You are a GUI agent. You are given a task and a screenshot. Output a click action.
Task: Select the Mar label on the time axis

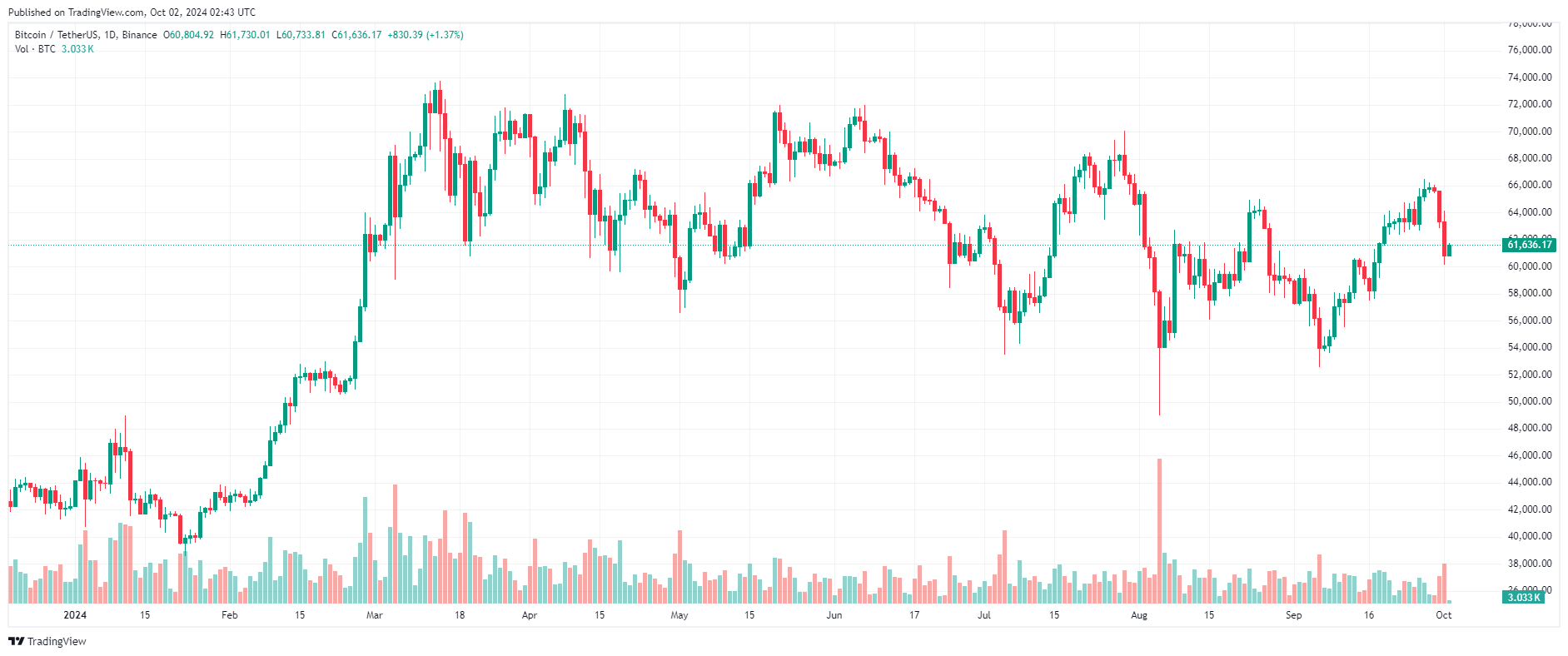tap(375, 615)
